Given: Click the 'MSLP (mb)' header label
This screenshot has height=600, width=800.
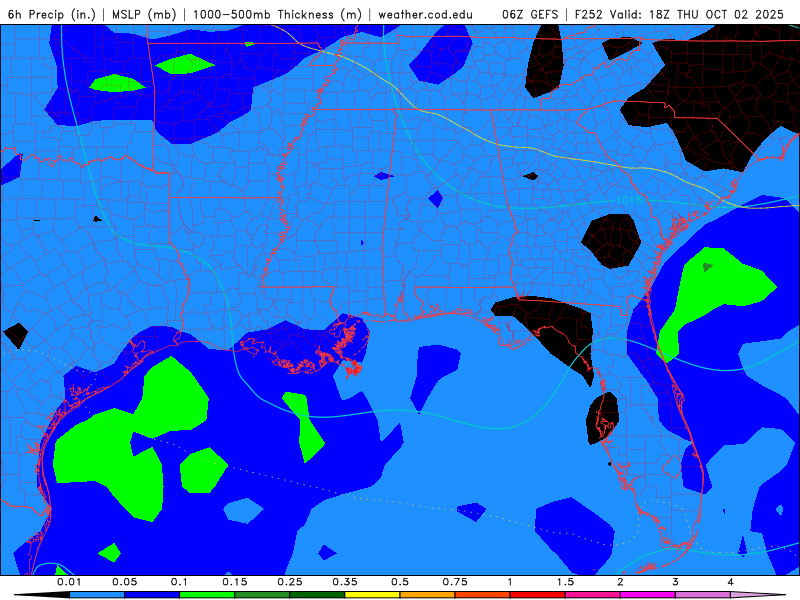Looking at the screenshot, I should pyautogui.click(x=144, y=14).
